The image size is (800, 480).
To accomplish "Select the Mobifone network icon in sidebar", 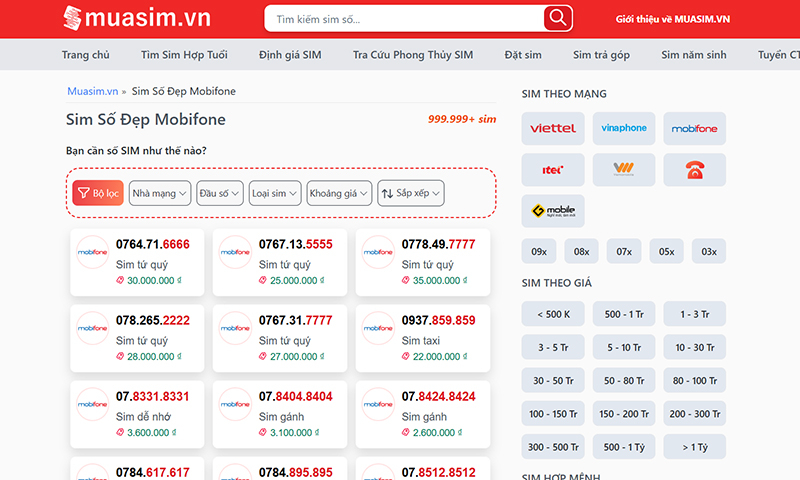I will coord(694,129).
